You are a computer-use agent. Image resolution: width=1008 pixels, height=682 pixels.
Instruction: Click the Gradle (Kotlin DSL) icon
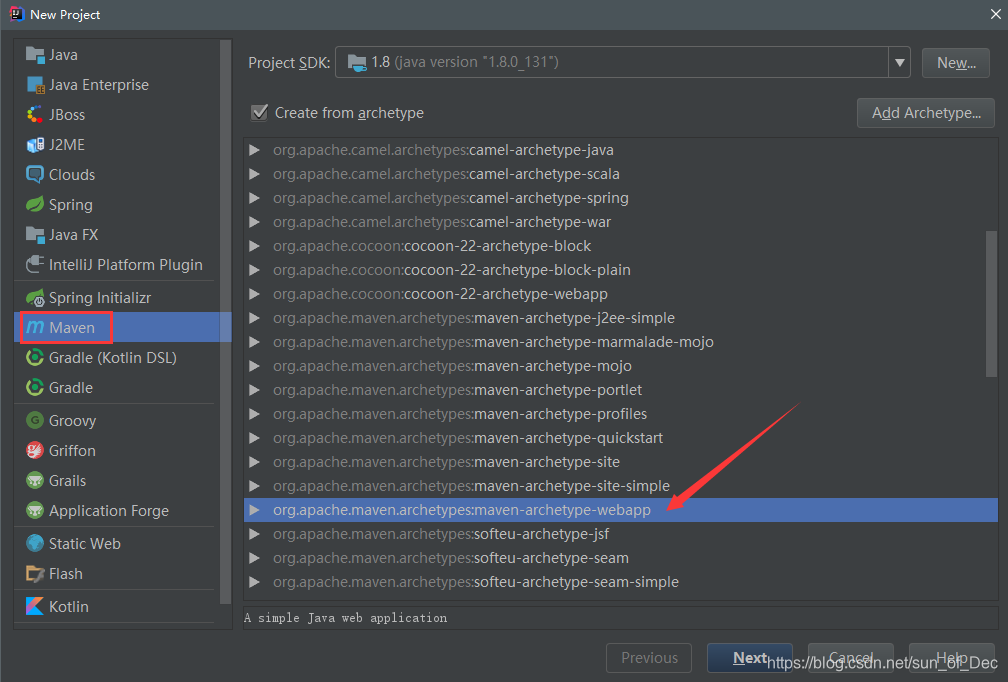pyautogui.click(x=35, y=357)
